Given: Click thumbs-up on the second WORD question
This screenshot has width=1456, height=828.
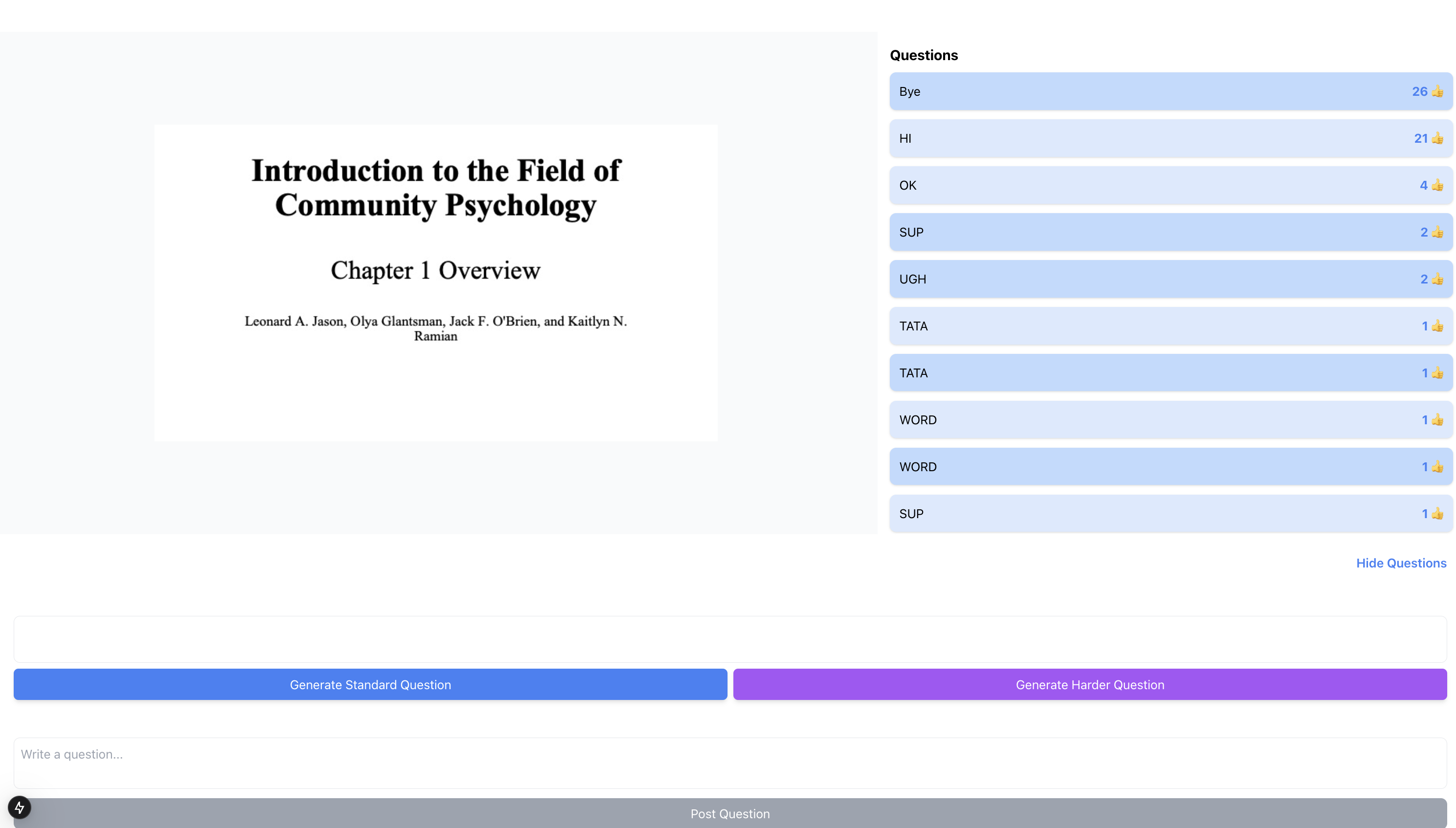Looking at the screenshot, I should tap(1437, 467).
